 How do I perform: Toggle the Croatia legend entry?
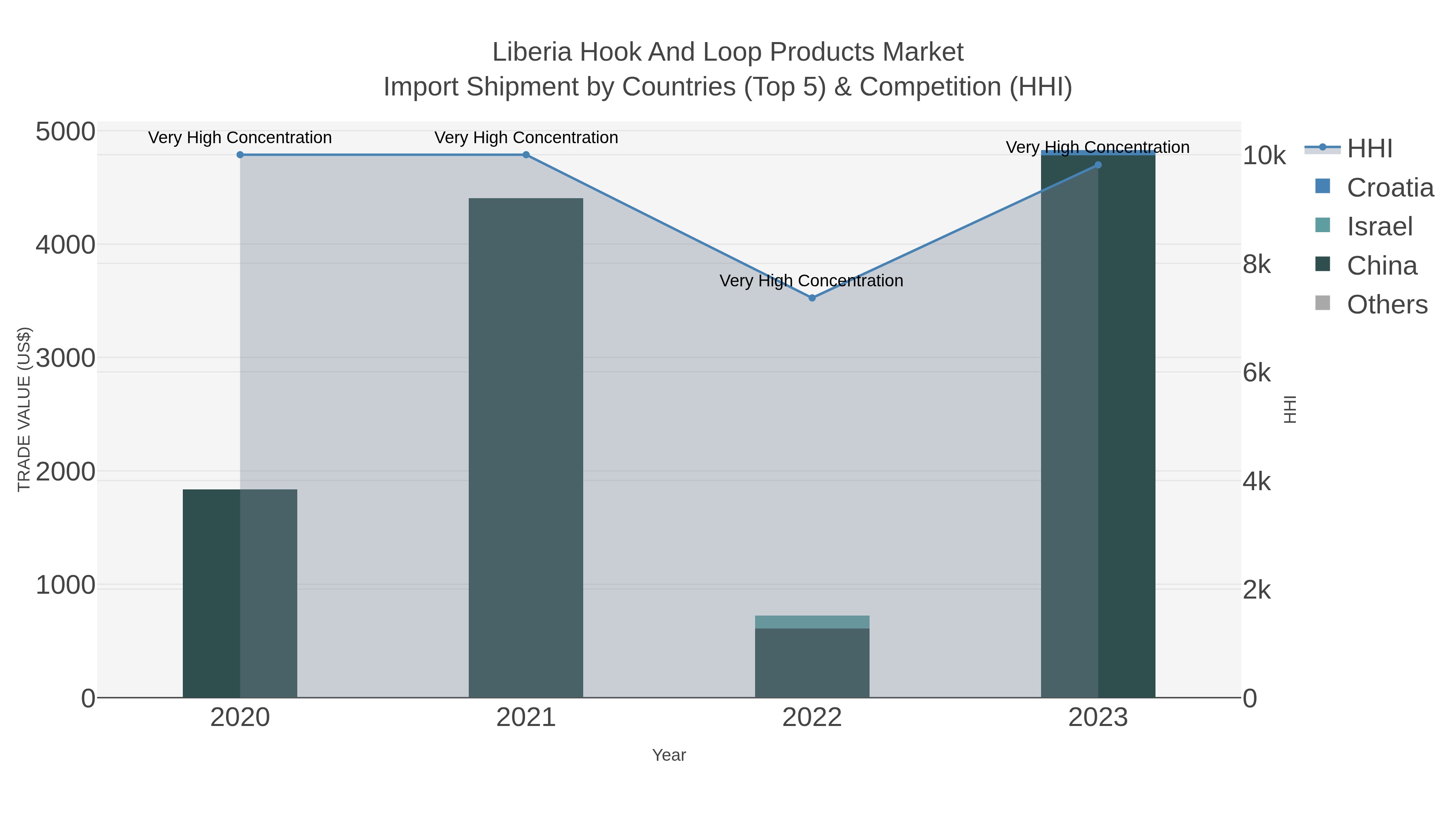(x=1374, y=188)
